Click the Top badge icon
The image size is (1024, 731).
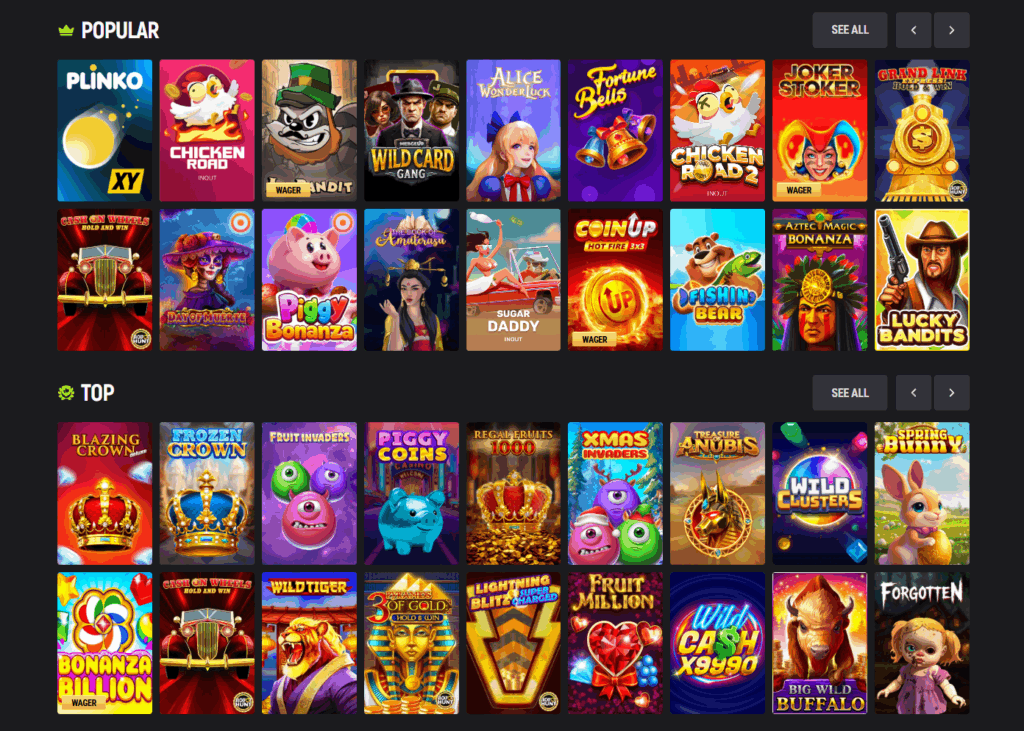(66, 393)
